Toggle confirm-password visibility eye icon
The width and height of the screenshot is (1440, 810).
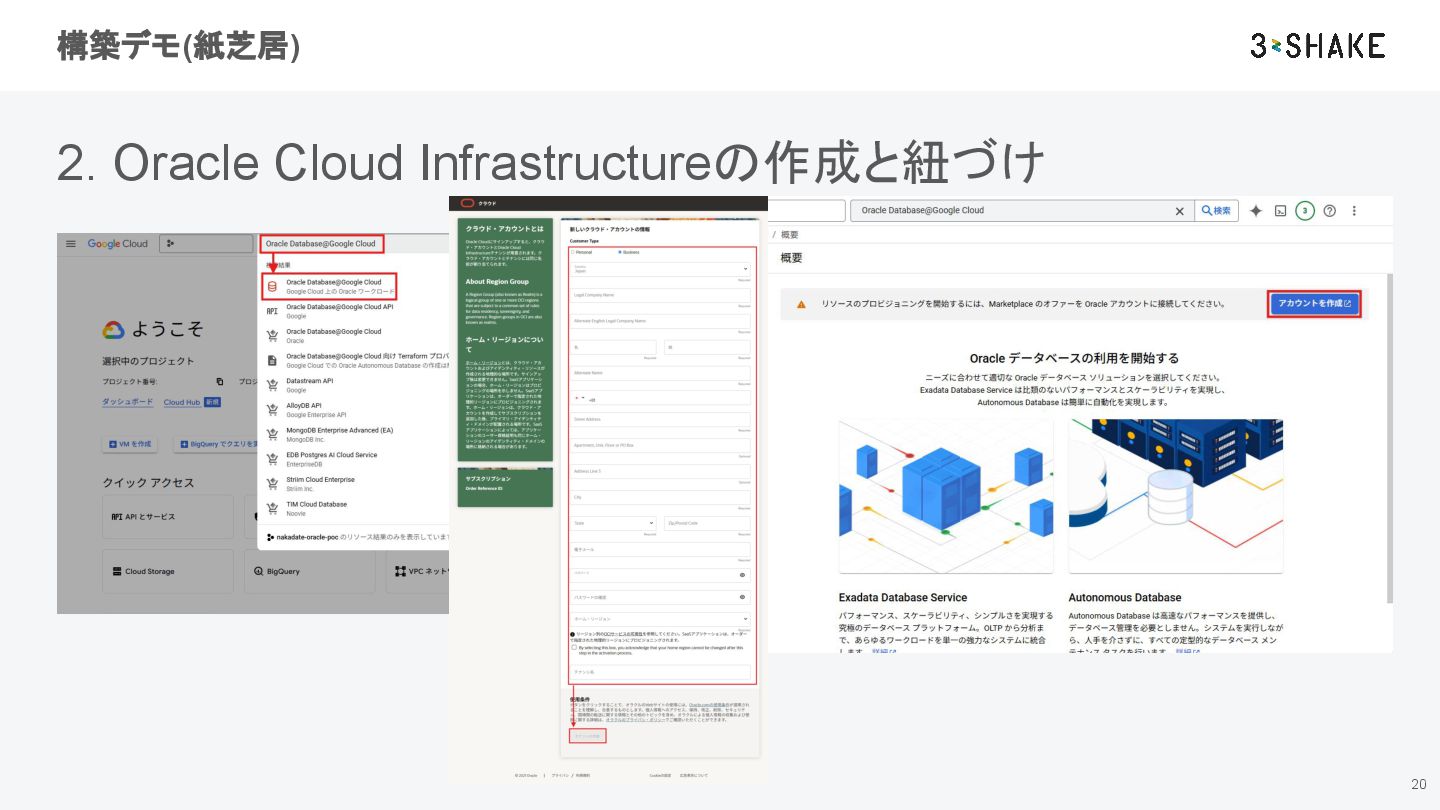pos(742,597)
